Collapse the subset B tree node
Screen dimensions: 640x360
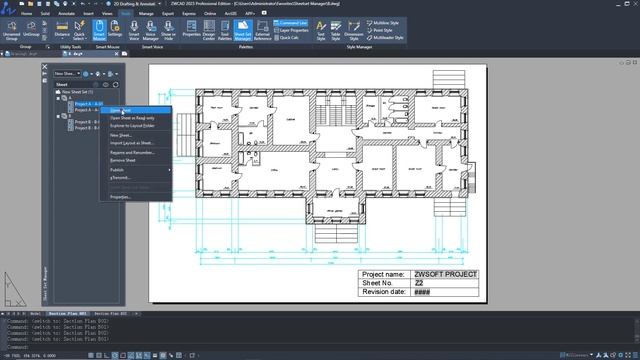(x=58, y=116)
